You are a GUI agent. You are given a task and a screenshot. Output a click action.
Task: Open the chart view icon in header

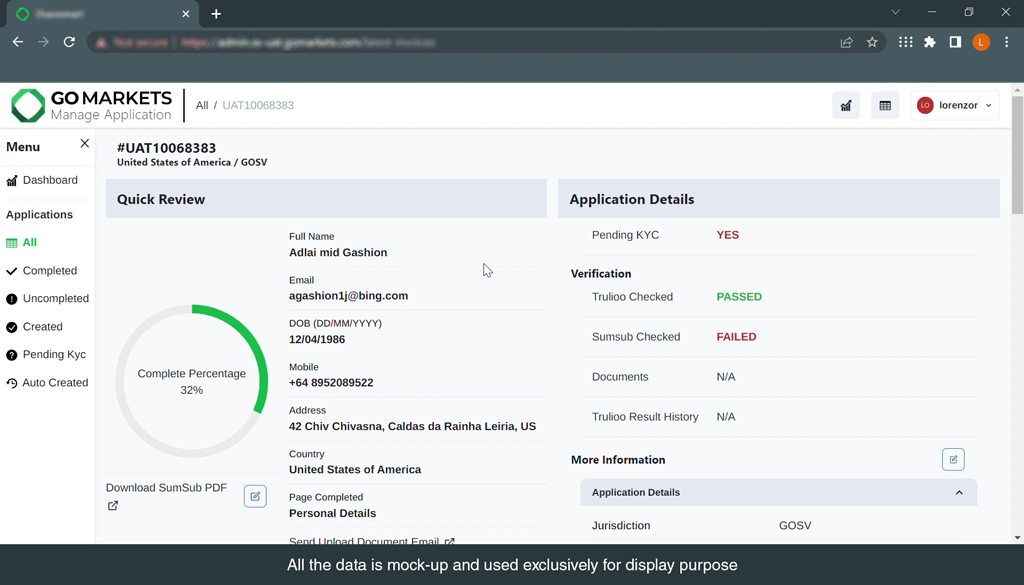pos(846,106)
